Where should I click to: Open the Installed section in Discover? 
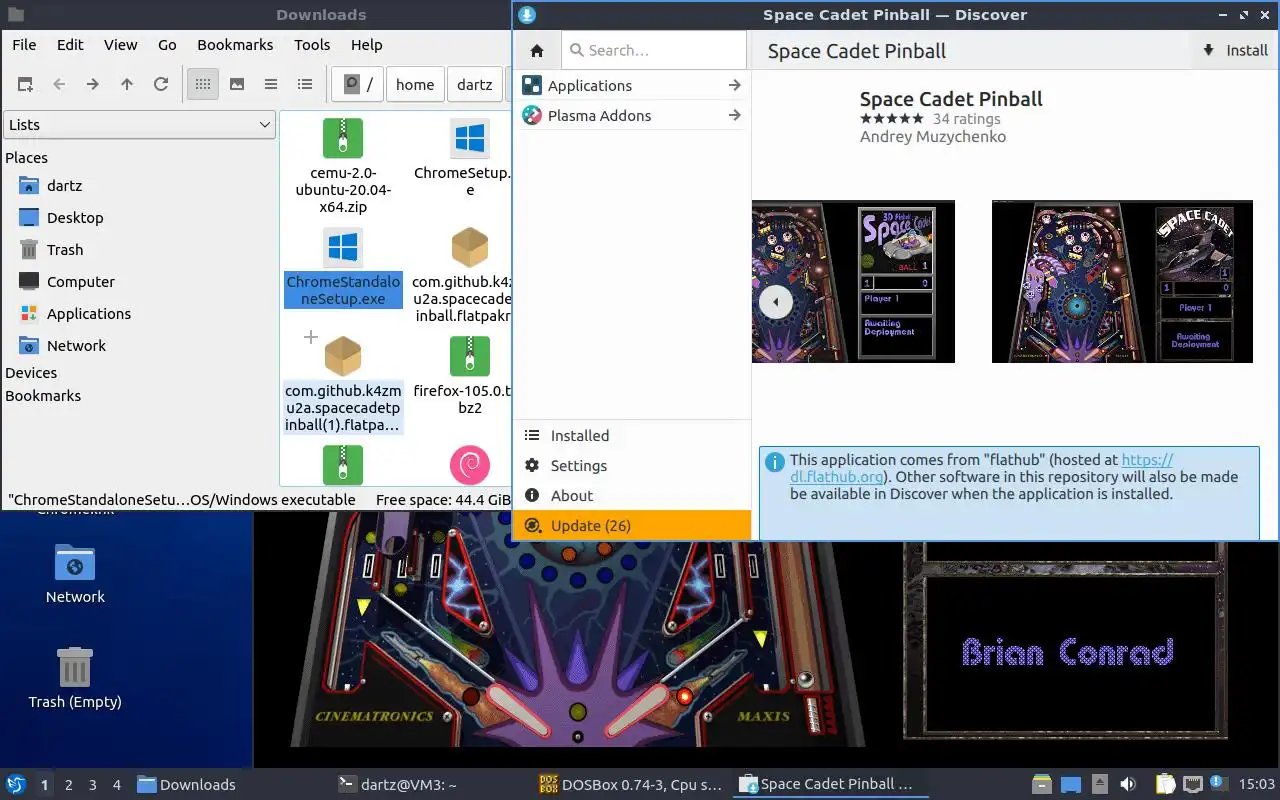click(632, 436)
